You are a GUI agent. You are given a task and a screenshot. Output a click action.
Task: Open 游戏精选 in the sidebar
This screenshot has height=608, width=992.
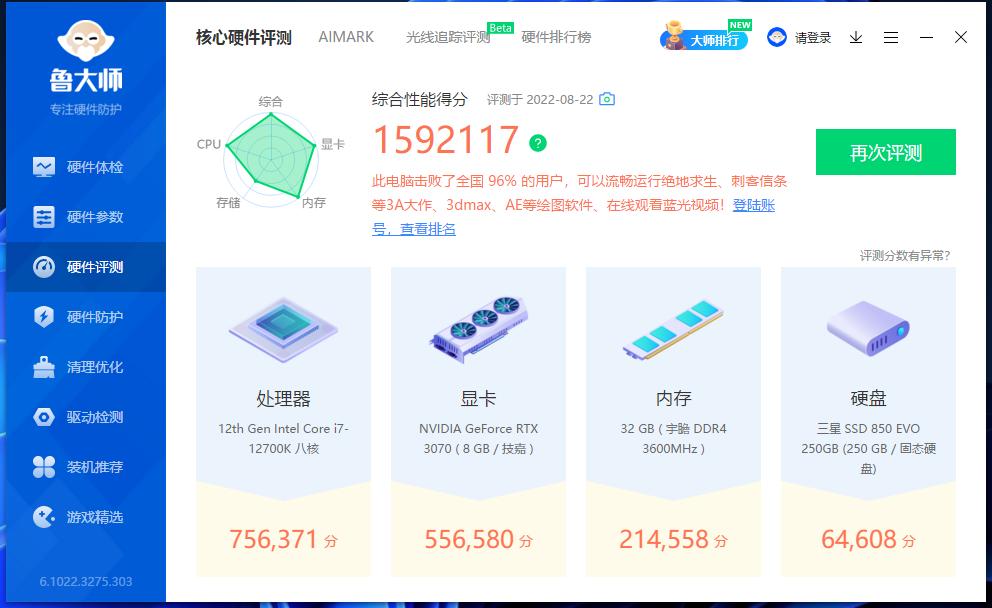[86, 517]
